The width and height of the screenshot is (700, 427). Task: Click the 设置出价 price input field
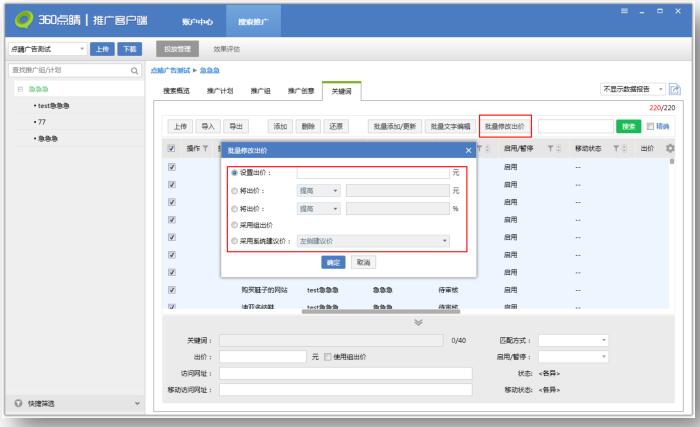click(x=371, y=172)
